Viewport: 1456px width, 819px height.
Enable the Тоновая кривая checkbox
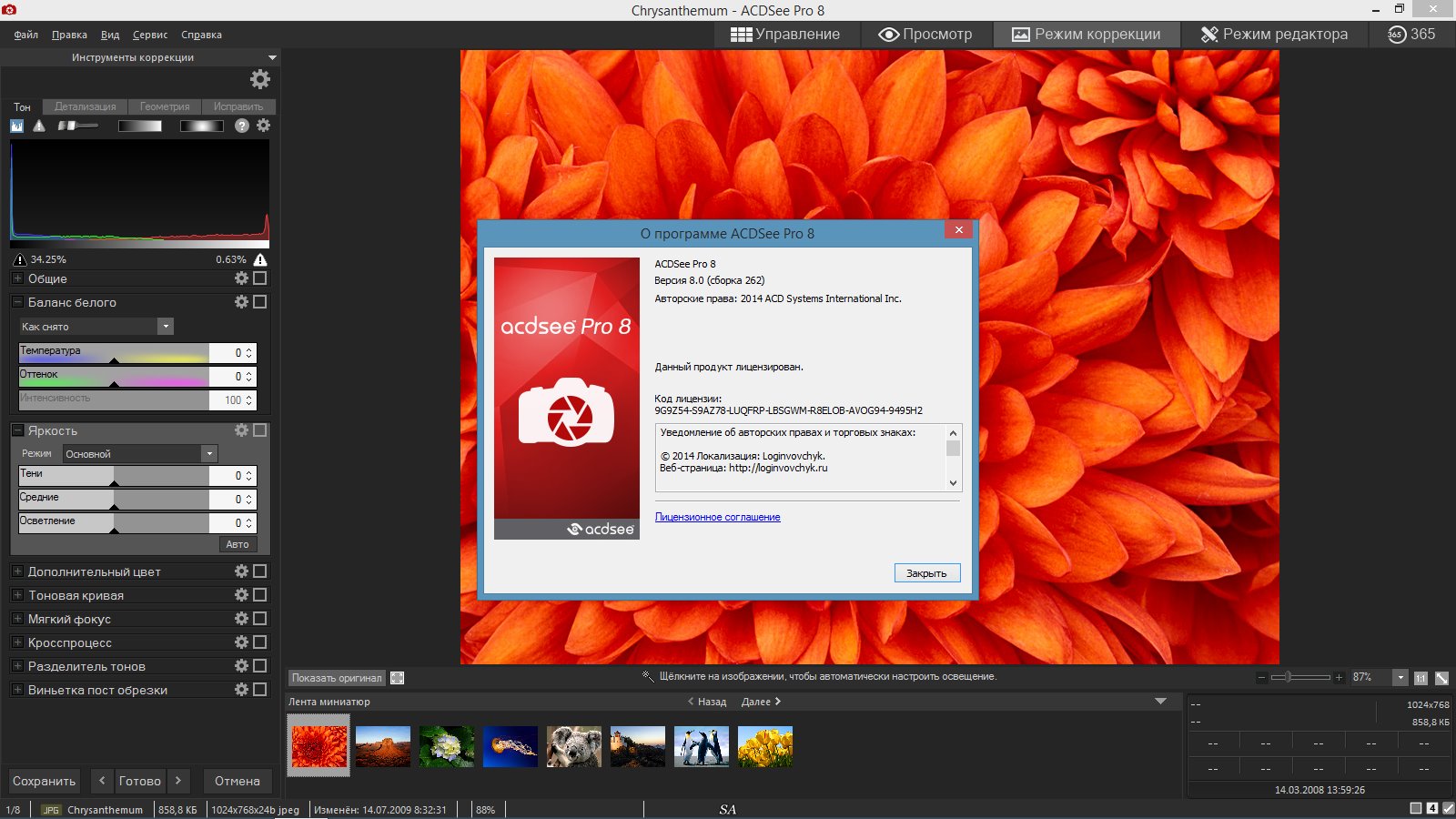click(260, 595)
